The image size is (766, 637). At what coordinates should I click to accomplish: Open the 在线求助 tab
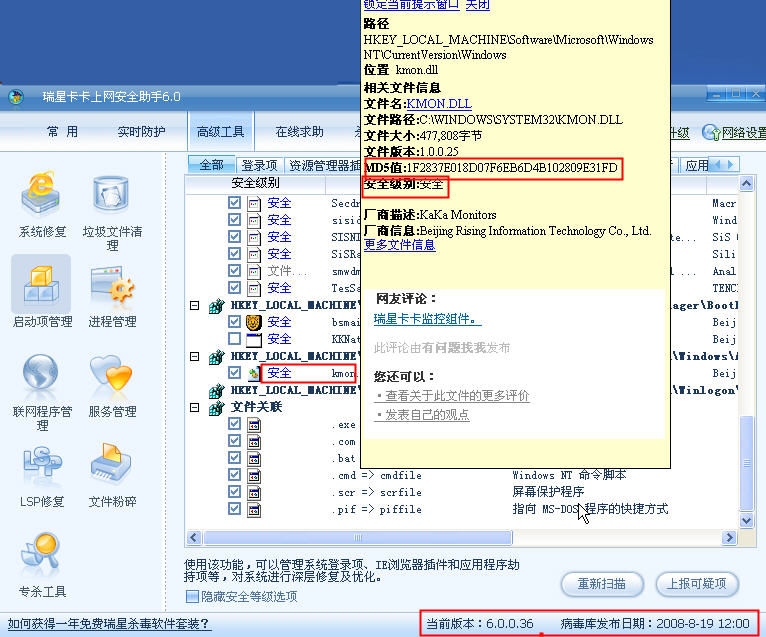(x=299, y=132)
